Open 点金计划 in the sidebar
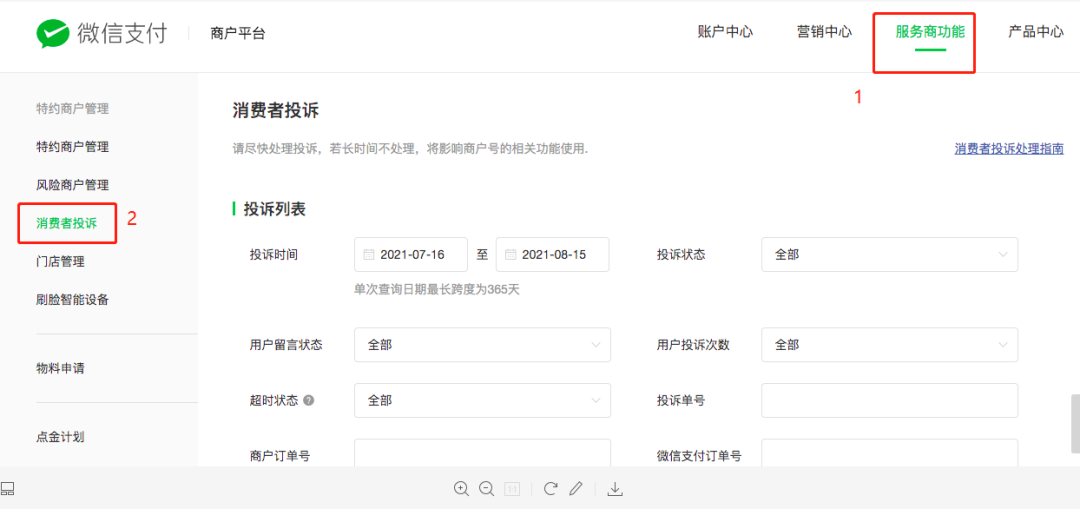 point(61,437)
